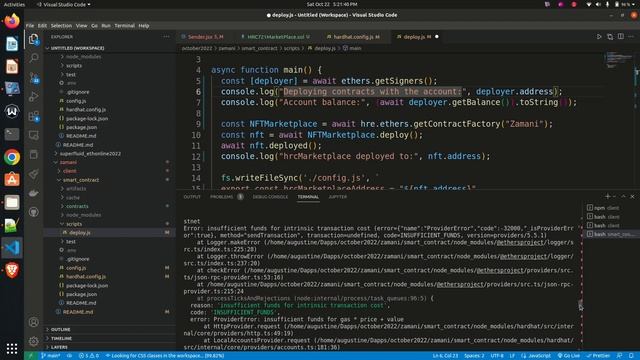The height and width of the screenshot is (360, 640).
Task: Click the Synchronize Changes status icon
Action: (69, 356)
